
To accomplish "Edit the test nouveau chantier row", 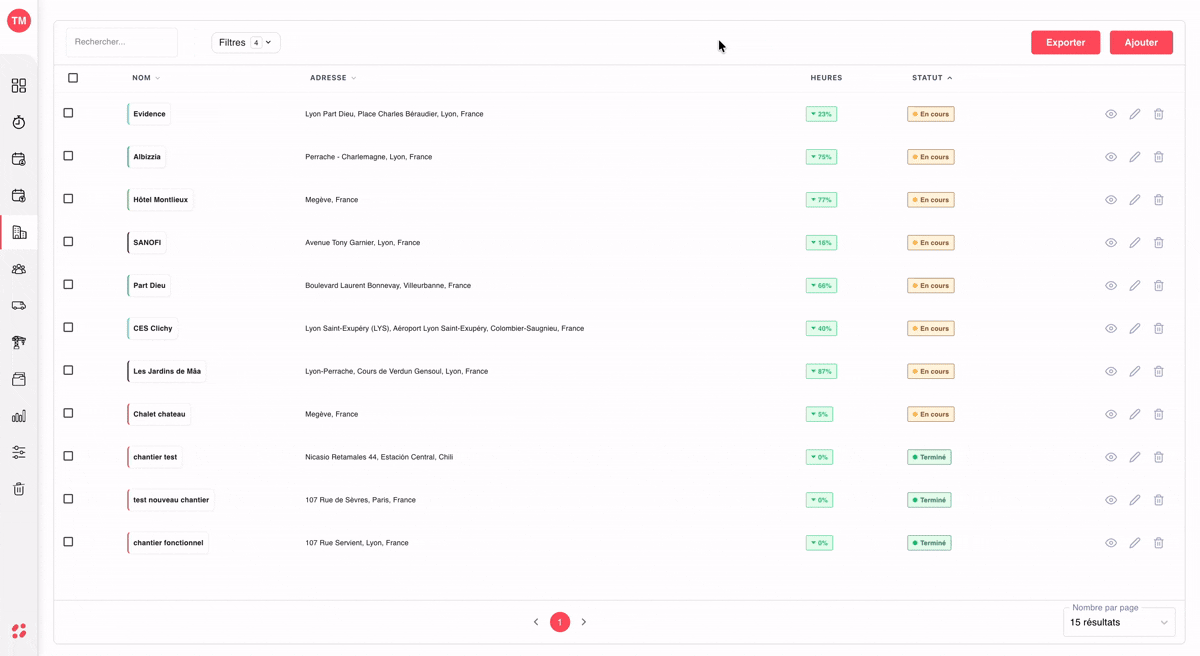I will (1135, 500).
